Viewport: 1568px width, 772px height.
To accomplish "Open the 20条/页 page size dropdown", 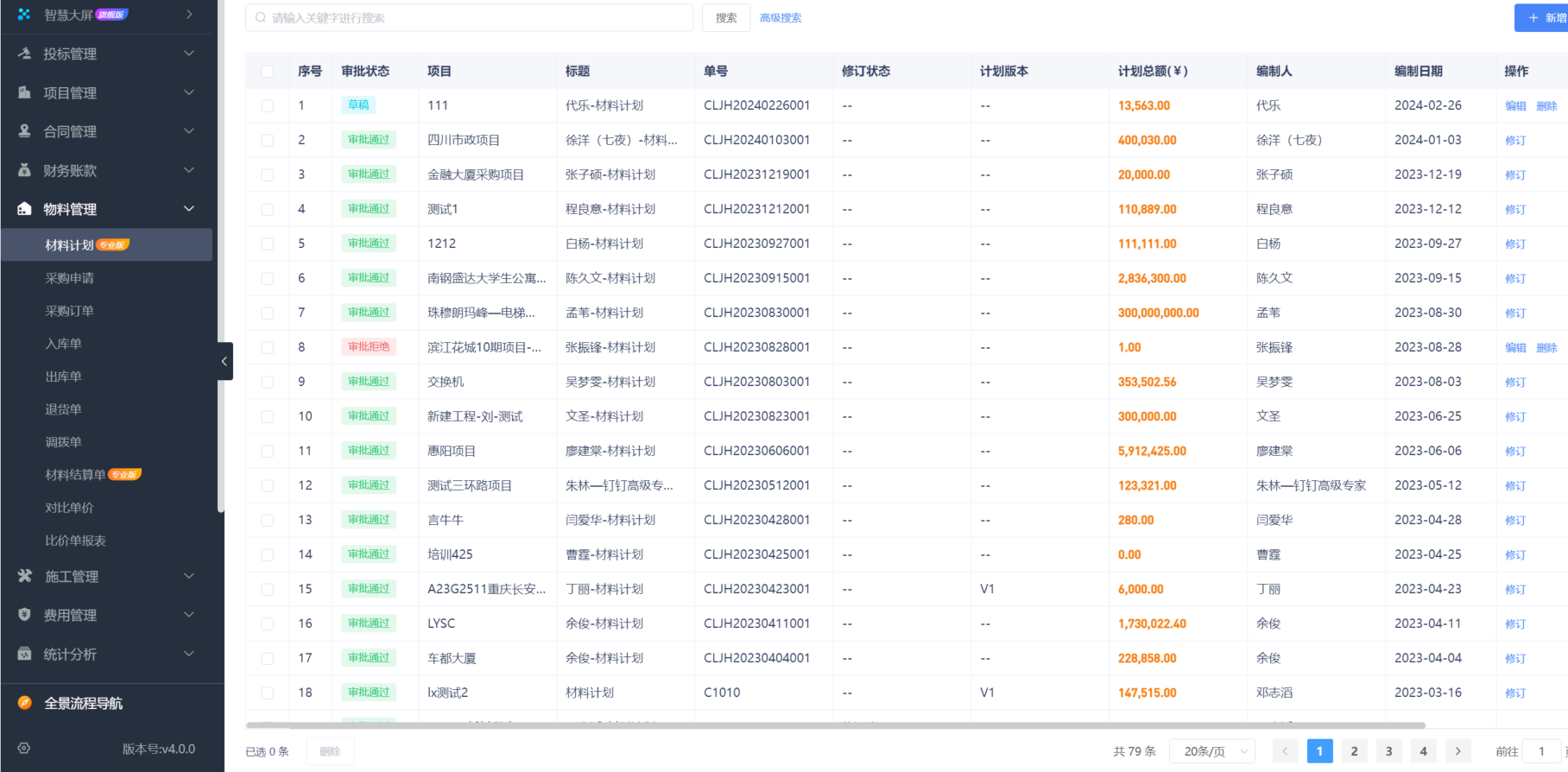I will coord(1211,751).
